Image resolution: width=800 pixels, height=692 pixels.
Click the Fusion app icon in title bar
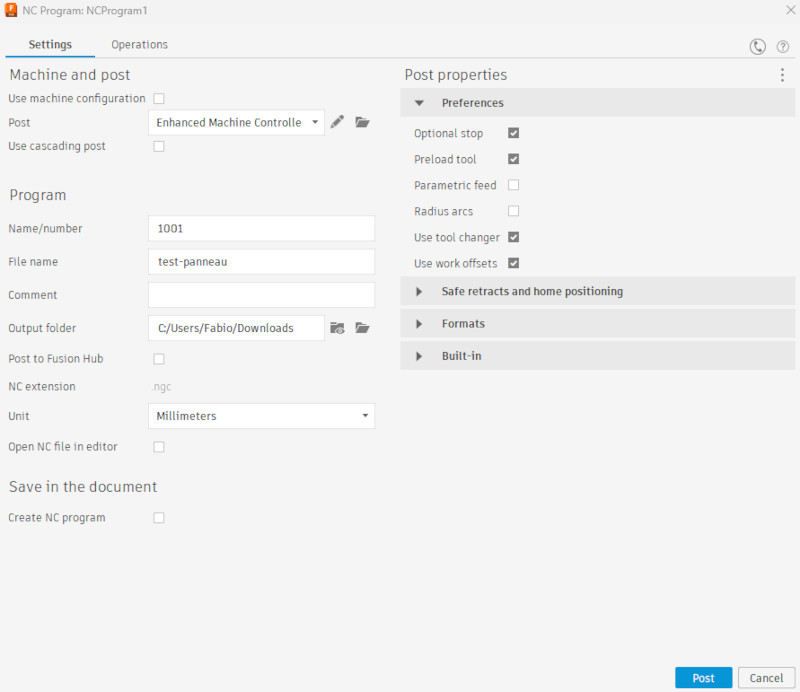(11, 9)
